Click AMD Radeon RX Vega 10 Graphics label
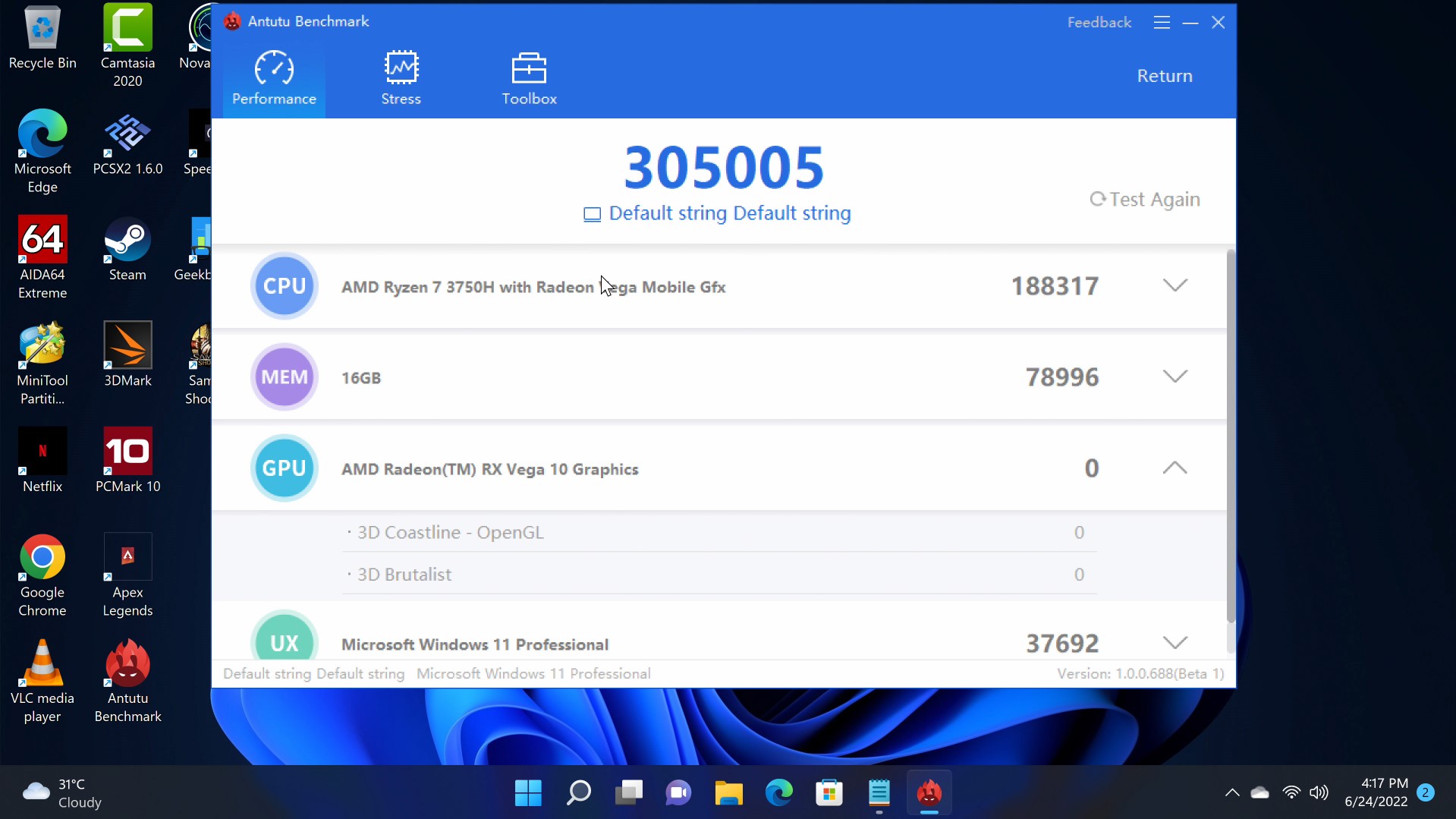This screenshot has height=819, width=1456. 489,469
